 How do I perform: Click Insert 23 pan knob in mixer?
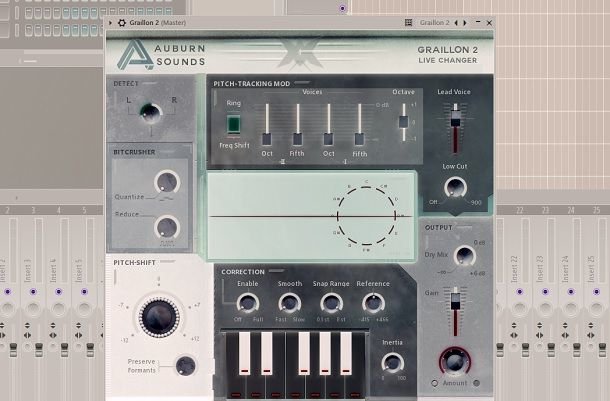click(x=545, y=309)
